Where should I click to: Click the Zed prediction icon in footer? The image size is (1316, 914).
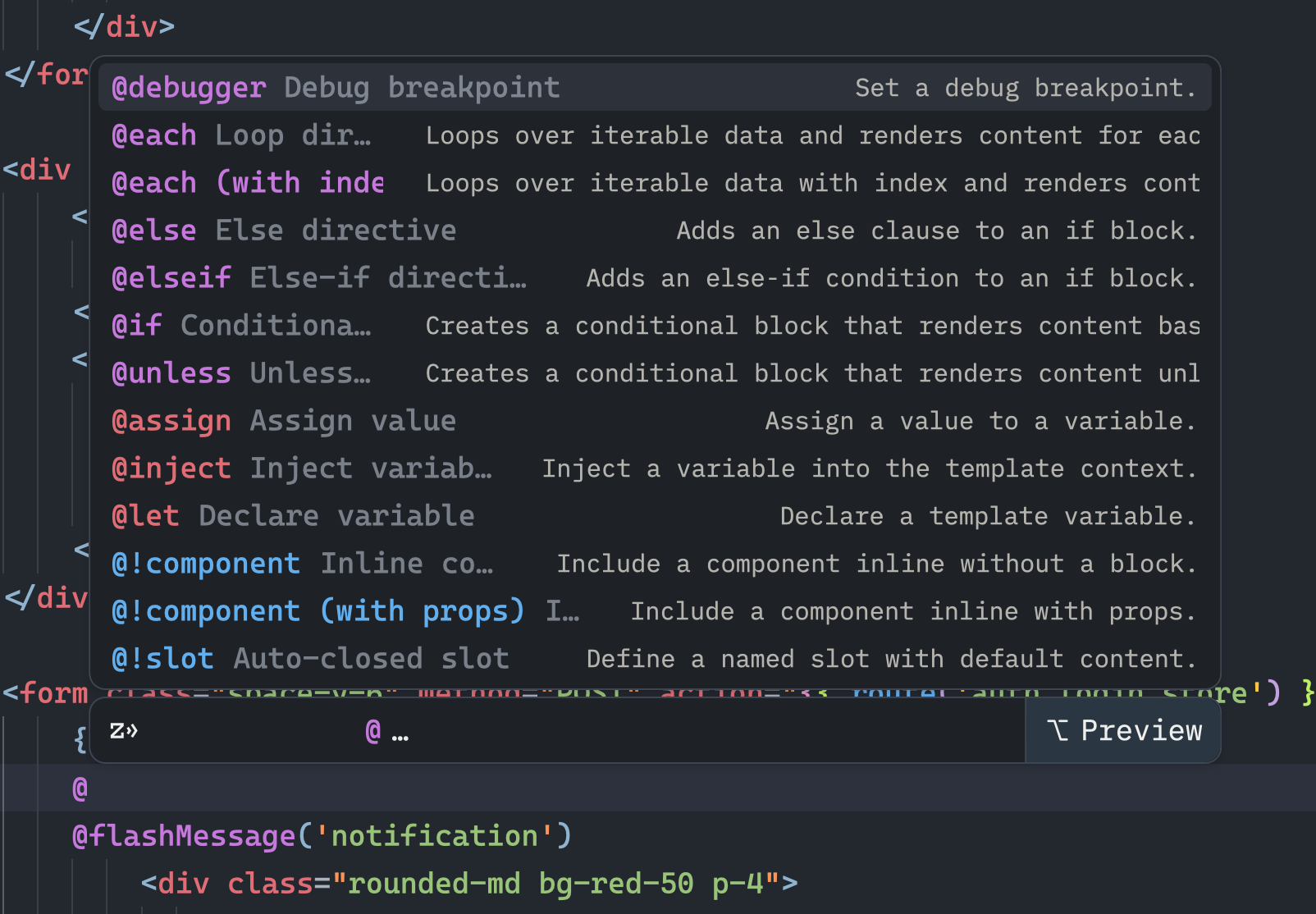pos(124,730)
